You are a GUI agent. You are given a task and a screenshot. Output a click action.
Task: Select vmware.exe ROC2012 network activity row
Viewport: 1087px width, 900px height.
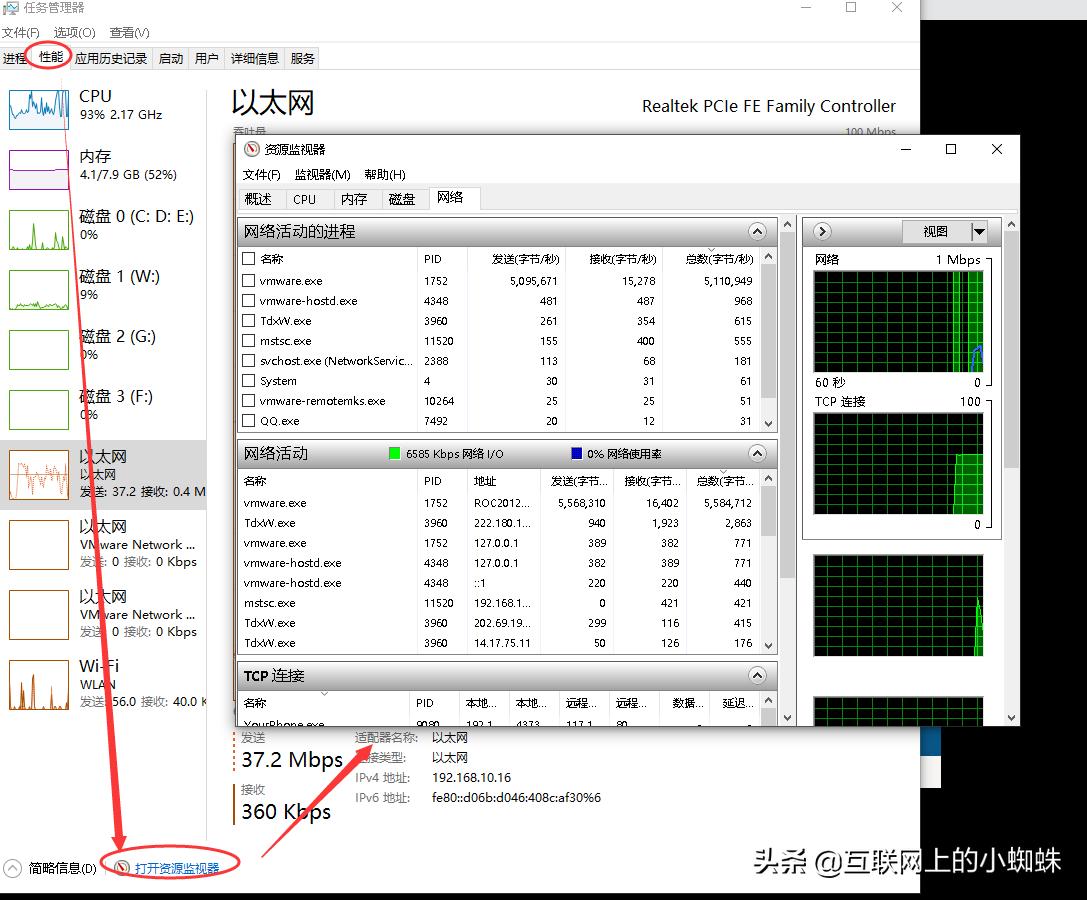pos(499,503)
